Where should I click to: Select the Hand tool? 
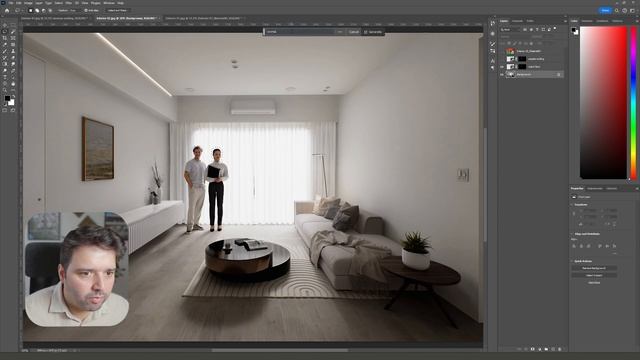(13, 84)
